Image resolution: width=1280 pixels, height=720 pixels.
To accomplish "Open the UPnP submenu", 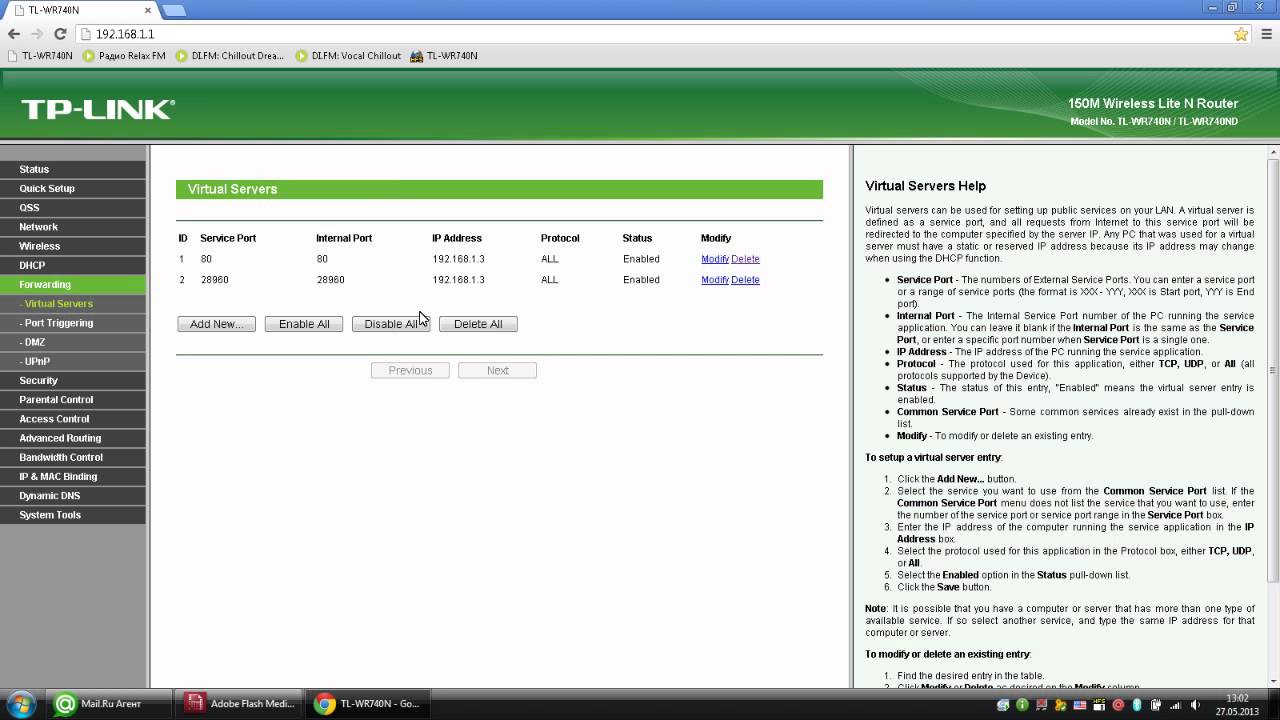I will coord(72,361).
